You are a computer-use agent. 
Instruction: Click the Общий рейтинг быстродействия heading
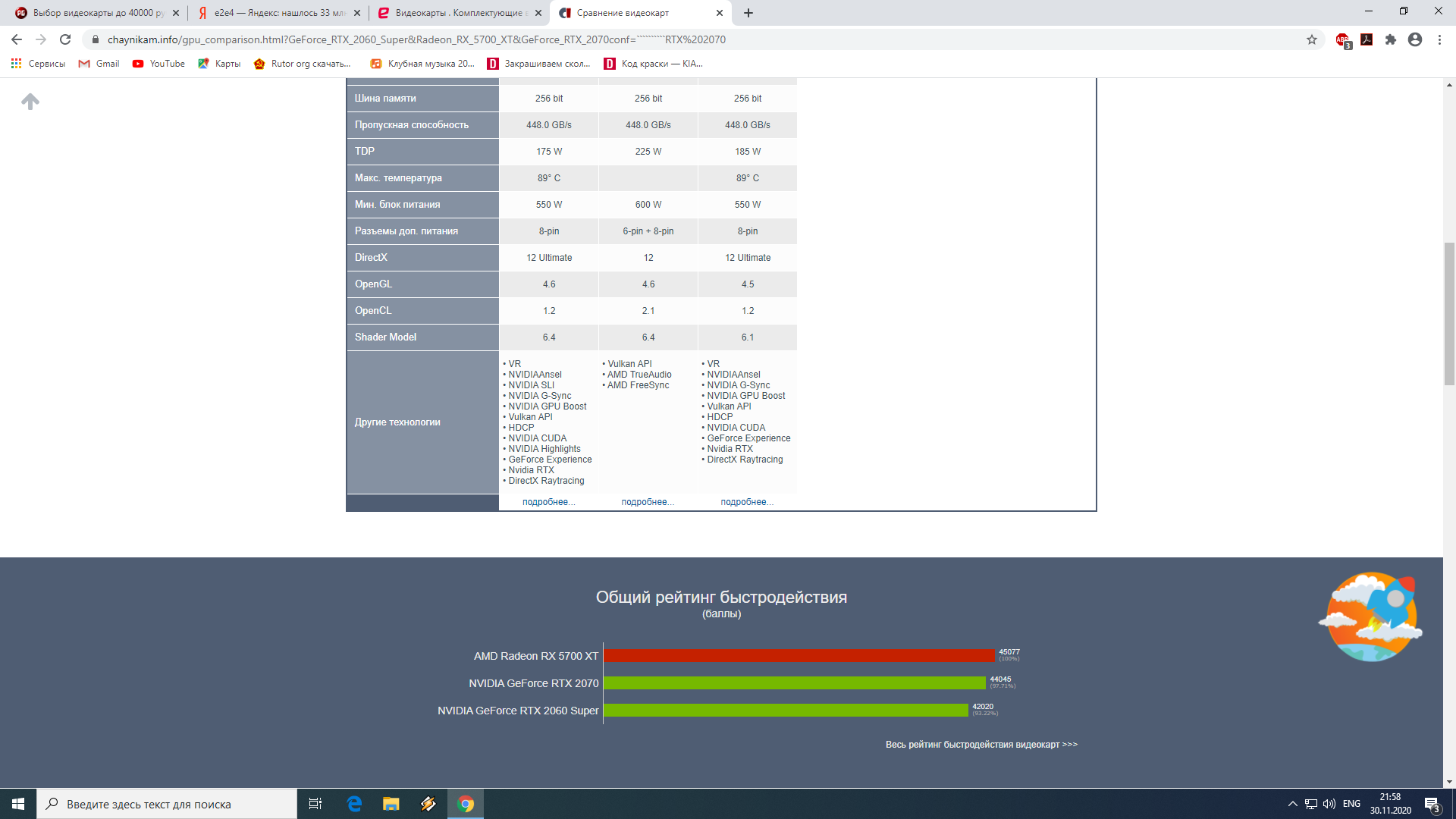(x=721, y=598)
